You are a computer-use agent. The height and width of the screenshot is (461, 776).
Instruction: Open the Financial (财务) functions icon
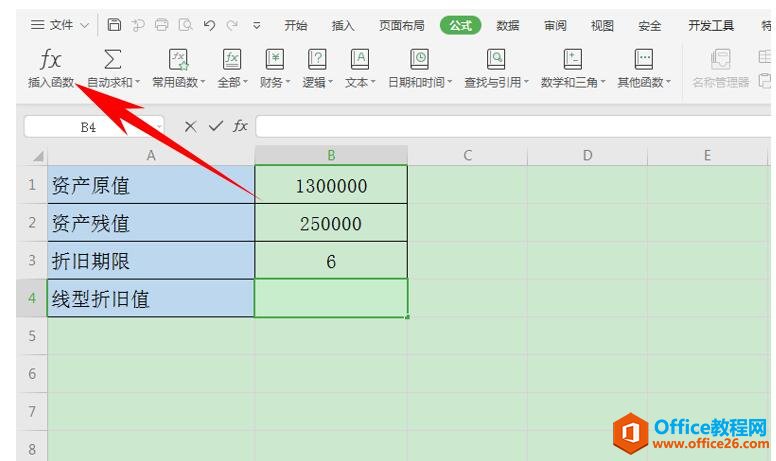(x=275, y=59)
